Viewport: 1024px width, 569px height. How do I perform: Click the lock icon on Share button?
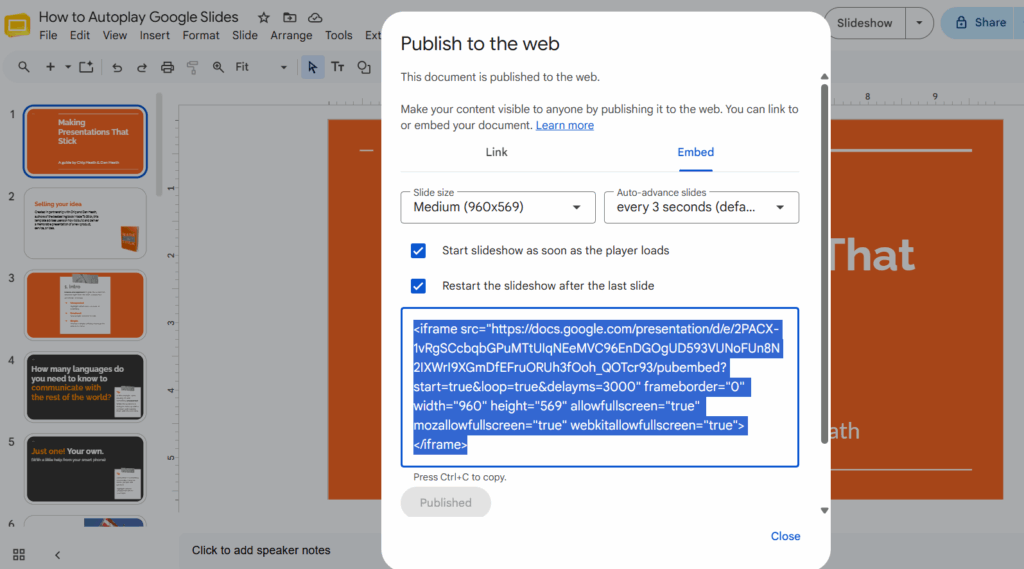pos(961,23)
